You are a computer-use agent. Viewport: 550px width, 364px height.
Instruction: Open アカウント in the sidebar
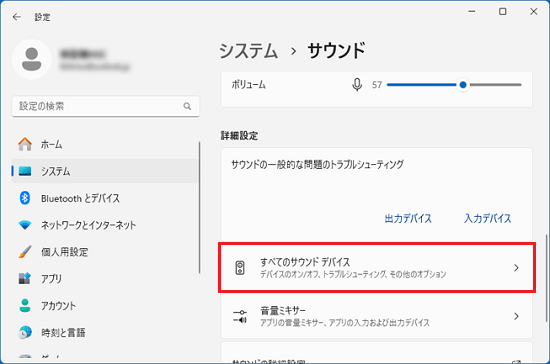[105, 305]
